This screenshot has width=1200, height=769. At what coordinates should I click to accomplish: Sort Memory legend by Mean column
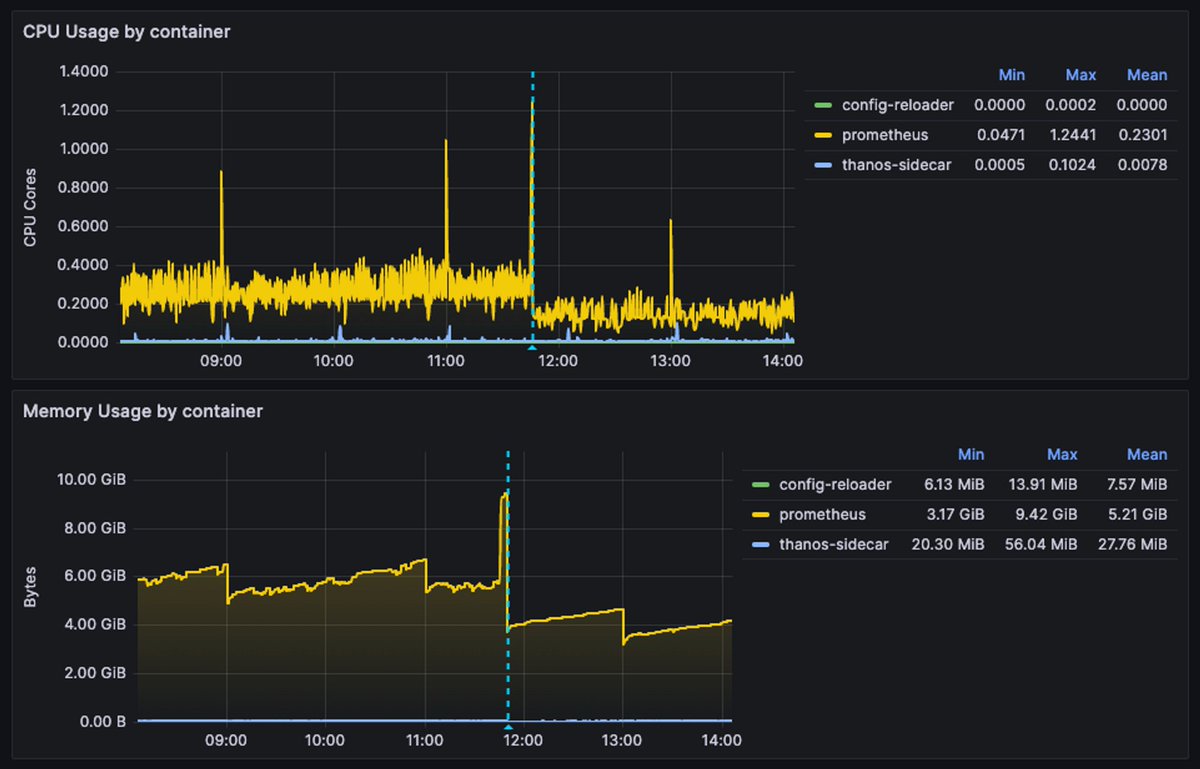pyautogui.click(x=1147, y=454)
